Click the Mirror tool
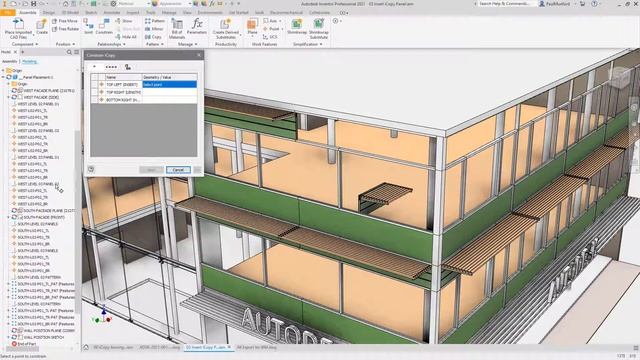The height and width of the screenshot is (360, 640). click(154, 29)
